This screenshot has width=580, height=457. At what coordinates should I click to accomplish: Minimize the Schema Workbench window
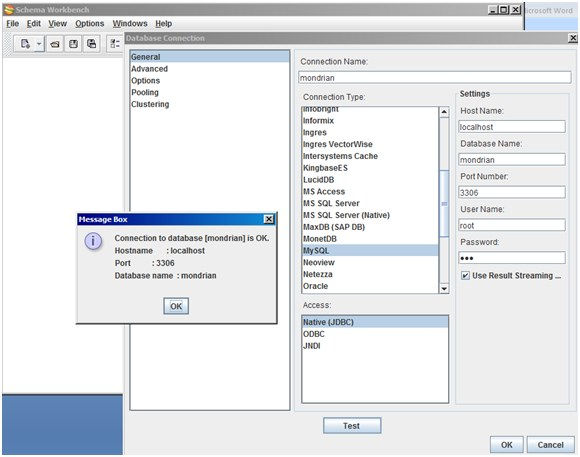click(493, 10)
